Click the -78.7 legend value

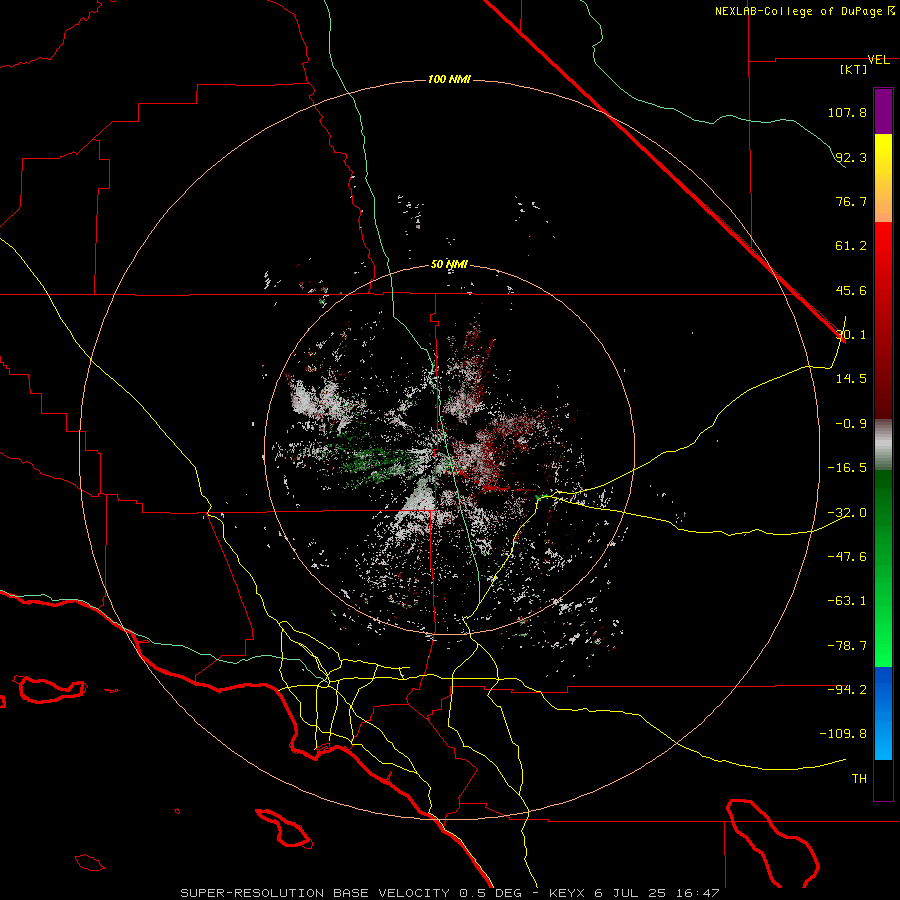click(x=847, y=646)
